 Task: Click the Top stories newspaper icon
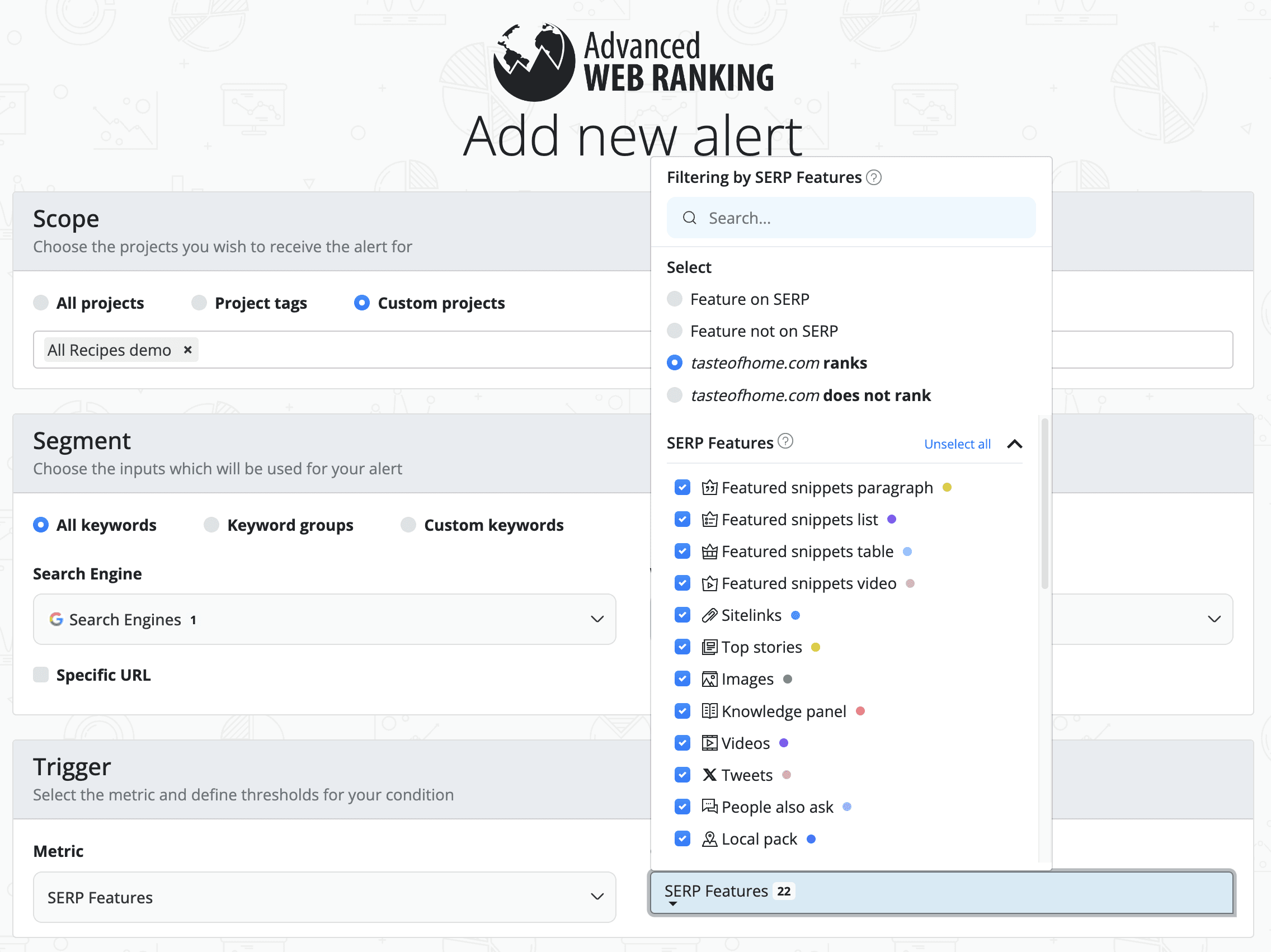709,648
